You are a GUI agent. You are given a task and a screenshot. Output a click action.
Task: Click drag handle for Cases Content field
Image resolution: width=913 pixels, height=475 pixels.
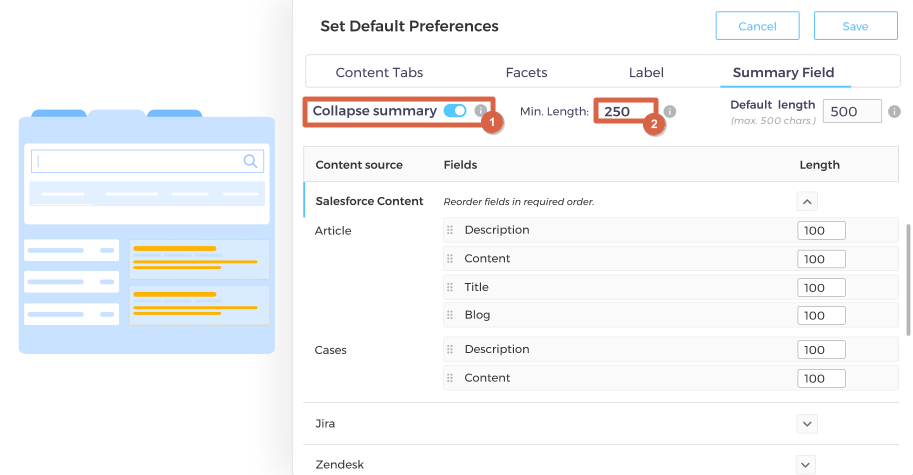[450, 378]
